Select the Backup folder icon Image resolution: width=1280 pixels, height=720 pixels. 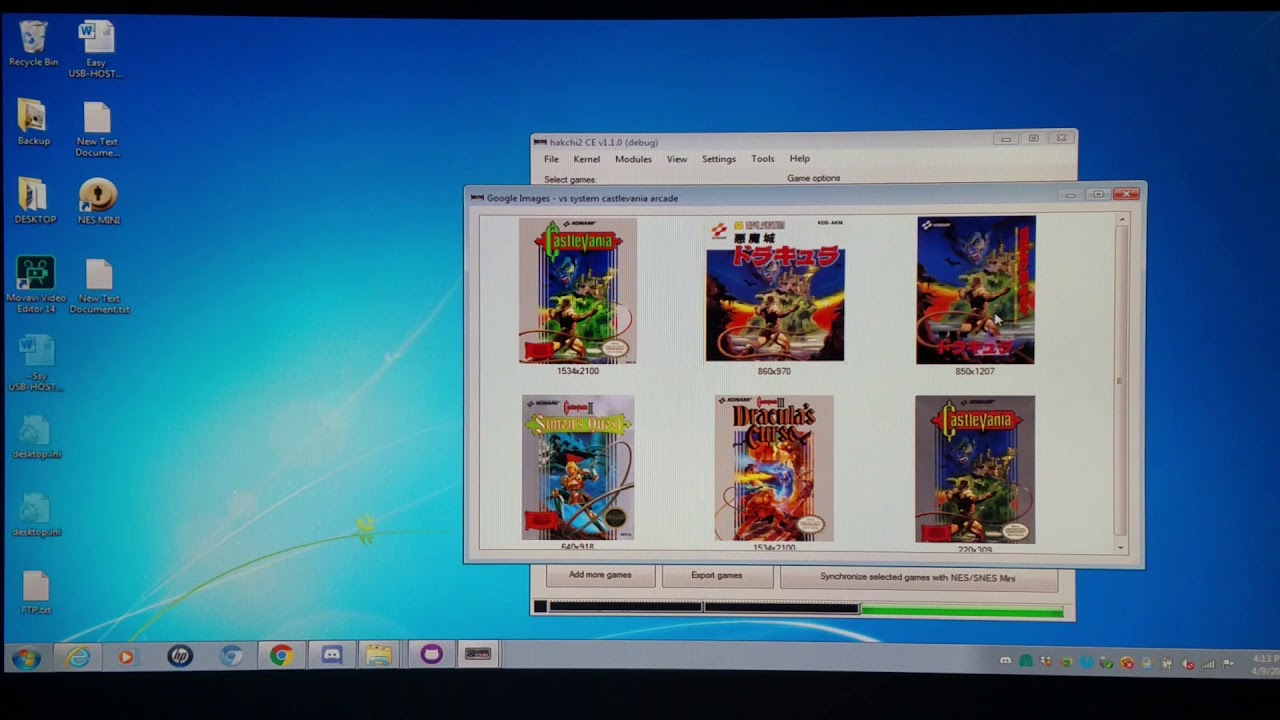tap(33, 123)
